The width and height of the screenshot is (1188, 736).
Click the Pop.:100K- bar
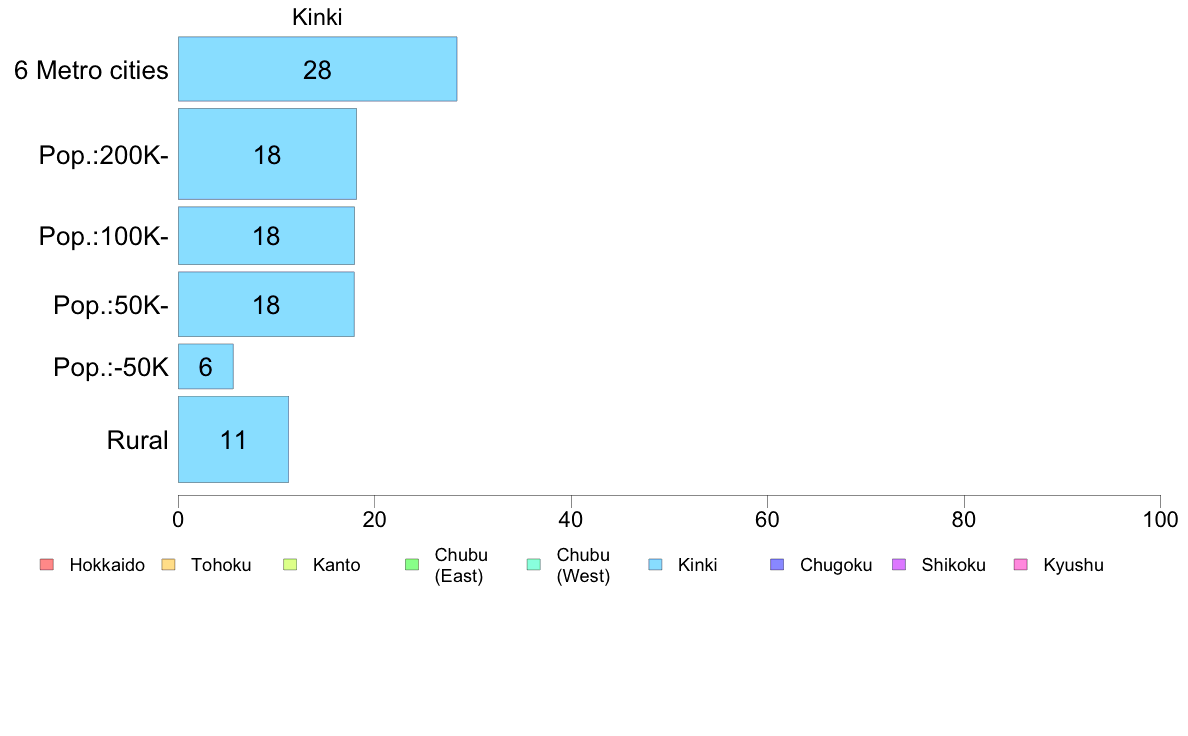click(x=267, y=236)
